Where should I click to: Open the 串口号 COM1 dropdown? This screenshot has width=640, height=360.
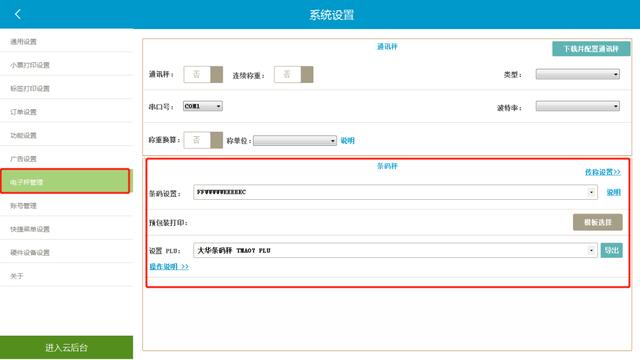pyautogui.click(x=203, y=106)
